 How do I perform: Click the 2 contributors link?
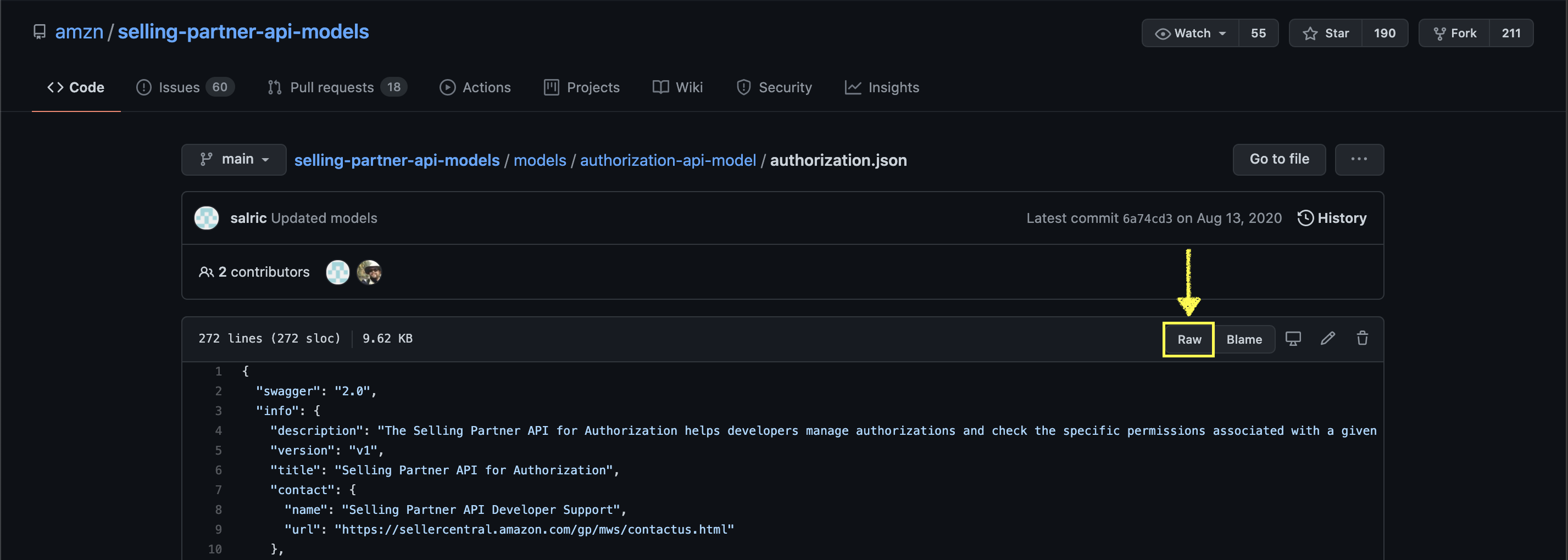(254, 272)
